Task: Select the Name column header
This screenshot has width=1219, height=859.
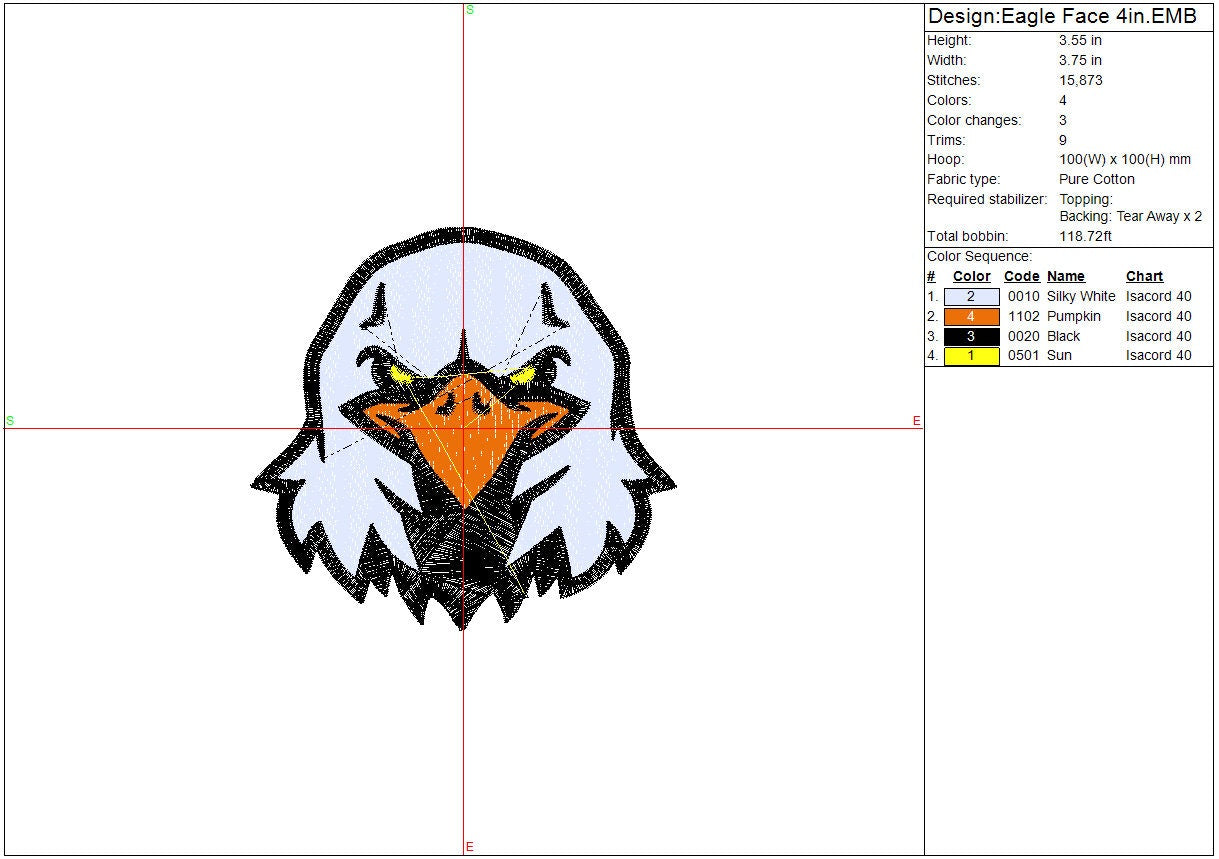Action: click(1065, 277)
